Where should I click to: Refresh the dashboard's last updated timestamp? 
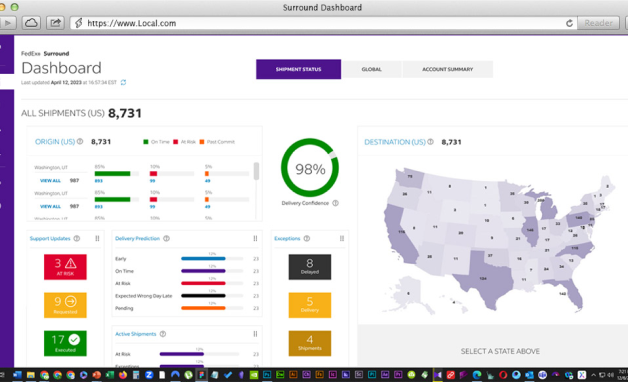point(123,82)
